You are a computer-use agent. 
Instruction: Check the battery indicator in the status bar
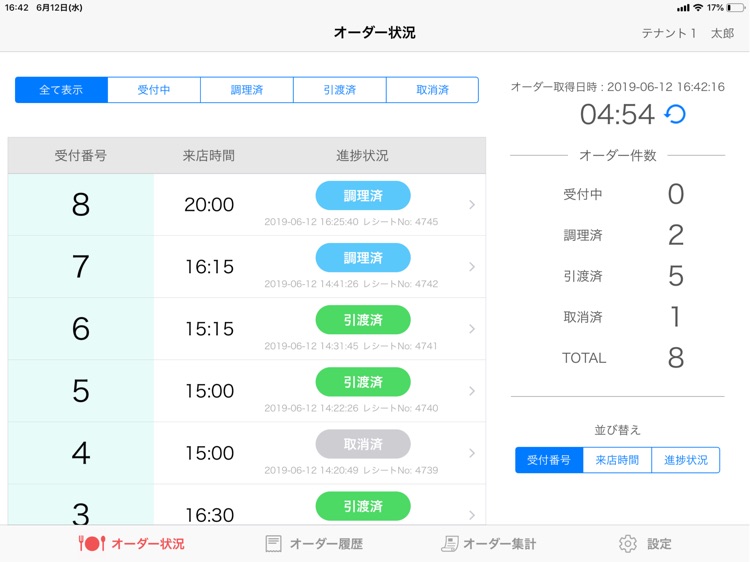pyautogui.click(x=735, y=8)
